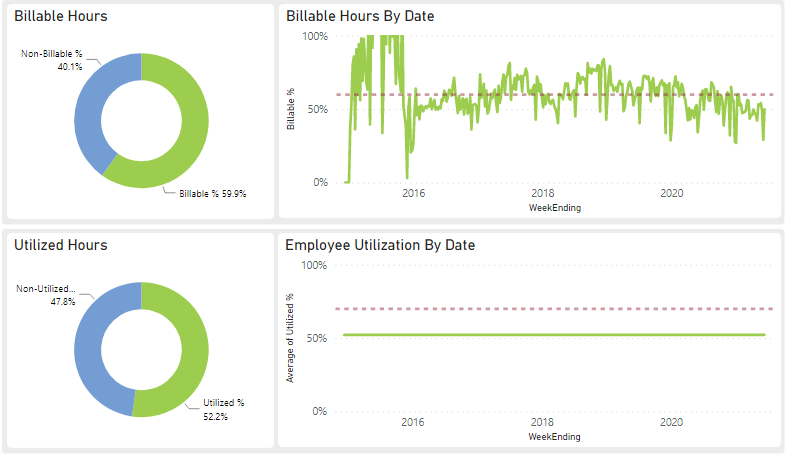Image resolution: width=785 pixels, height=456 pixels.
Task: Click the 'Non-Utilized...' truncated label
Action: (46, 289)
